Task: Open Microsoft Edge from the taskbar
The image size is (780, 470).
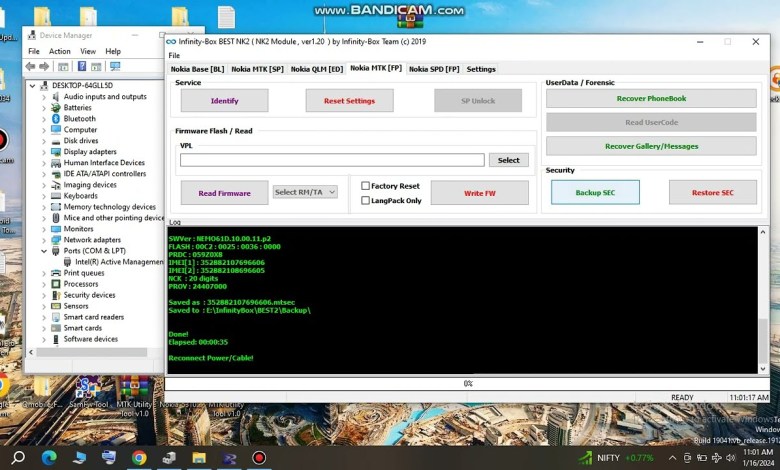Action: click(x=49, y=457)
